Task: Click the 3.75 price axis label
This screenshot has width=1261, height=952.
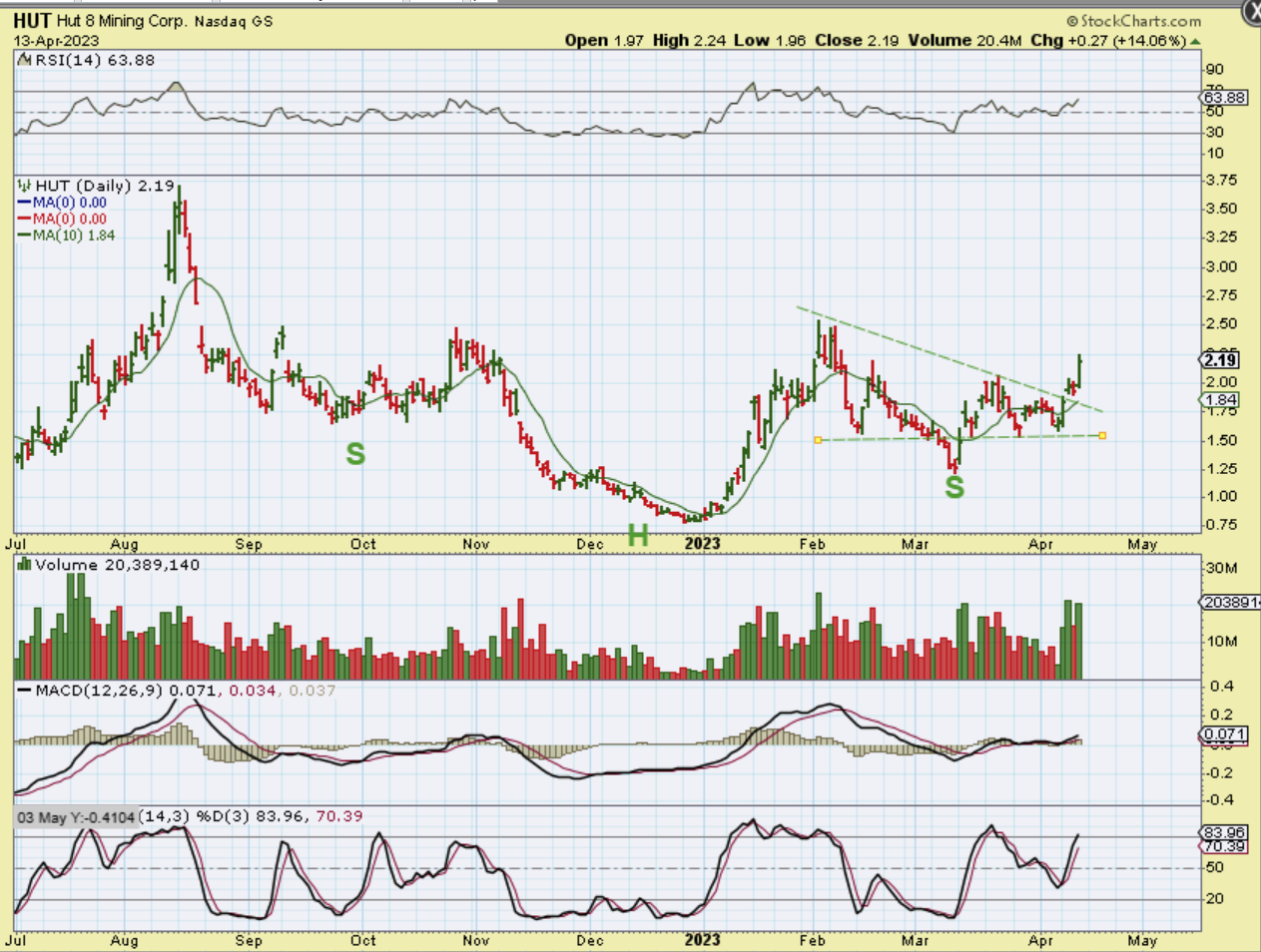Action: [1222, 180]
